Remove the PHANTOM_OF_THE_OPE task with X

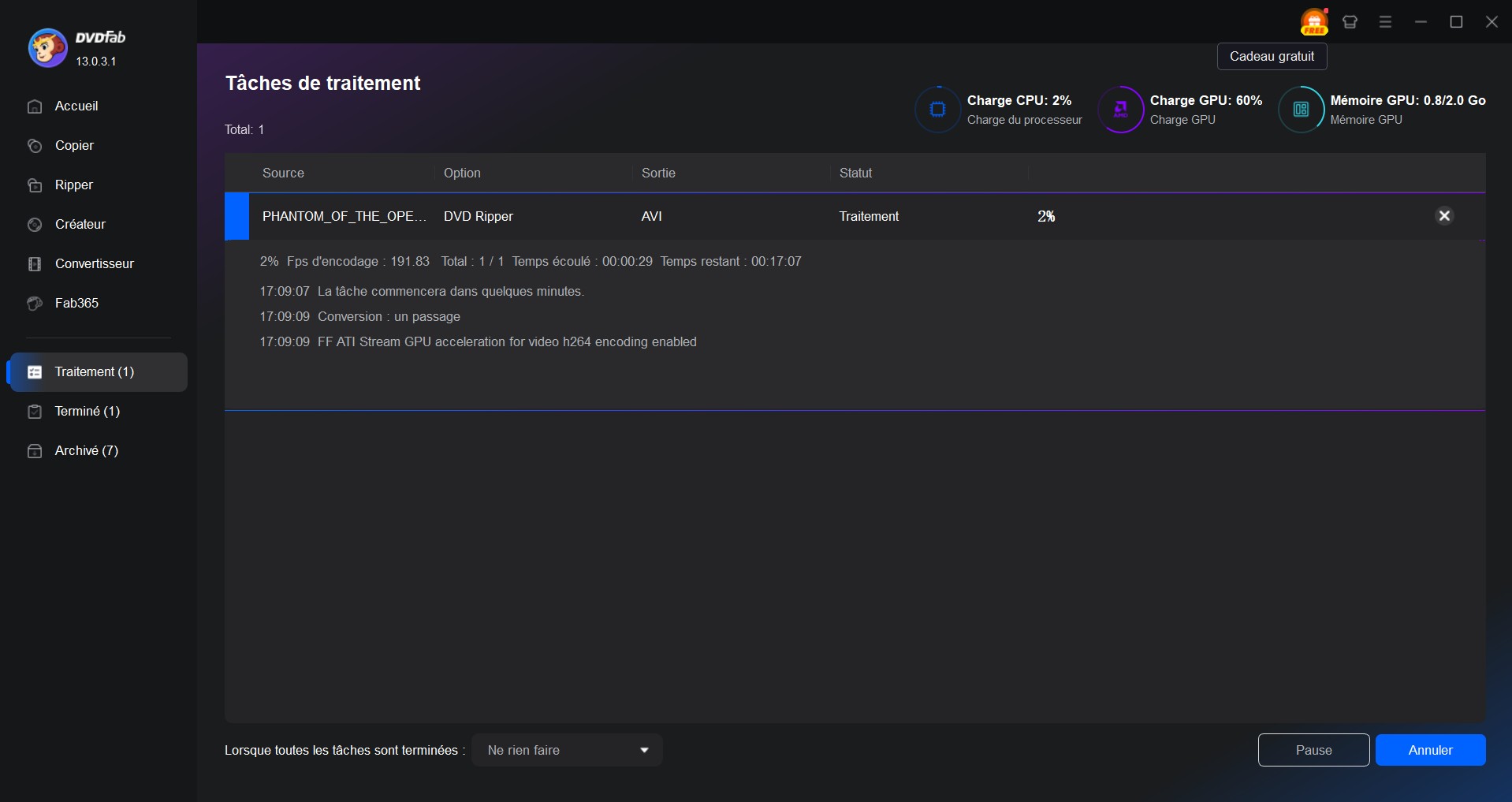(x=1444, y=216)
